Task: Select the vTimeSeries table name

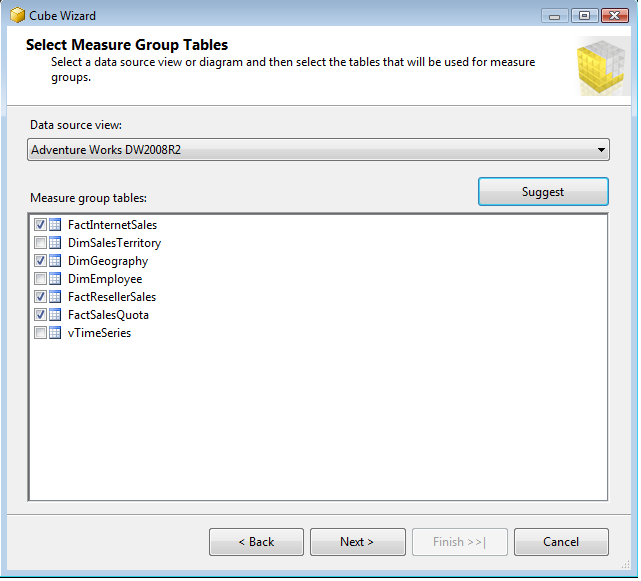Action: pyautogui.click(x=99, y=333)
